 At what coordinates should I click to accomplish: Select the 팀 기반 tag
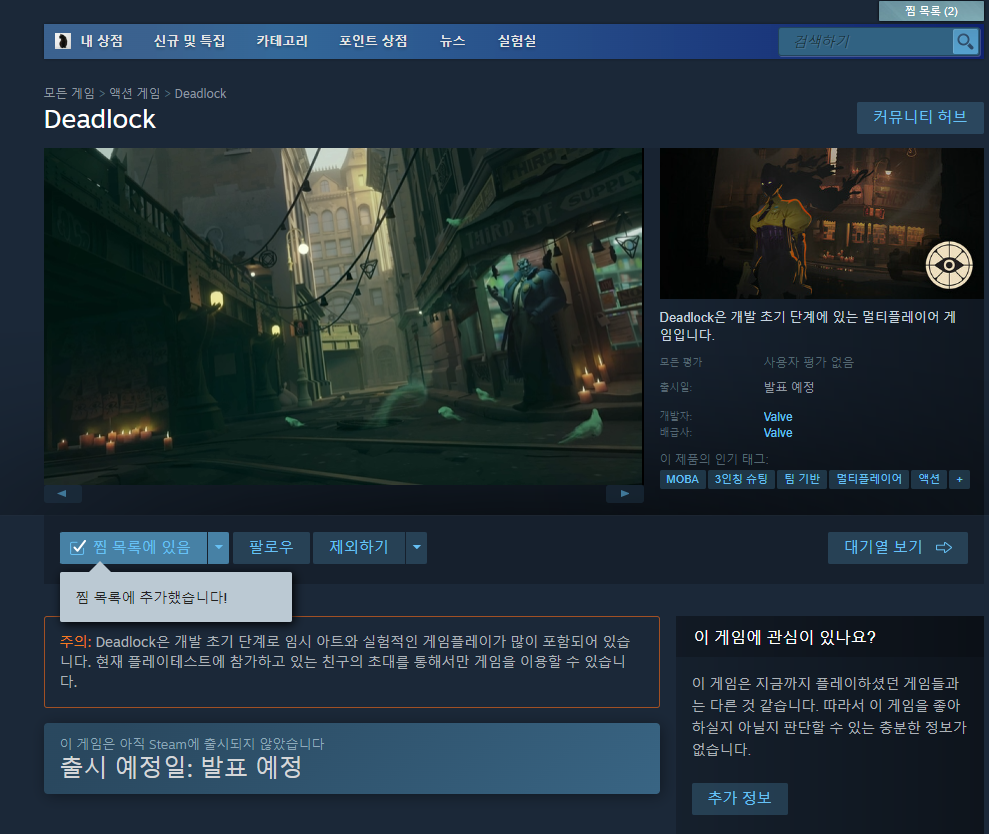coord(802,479)
